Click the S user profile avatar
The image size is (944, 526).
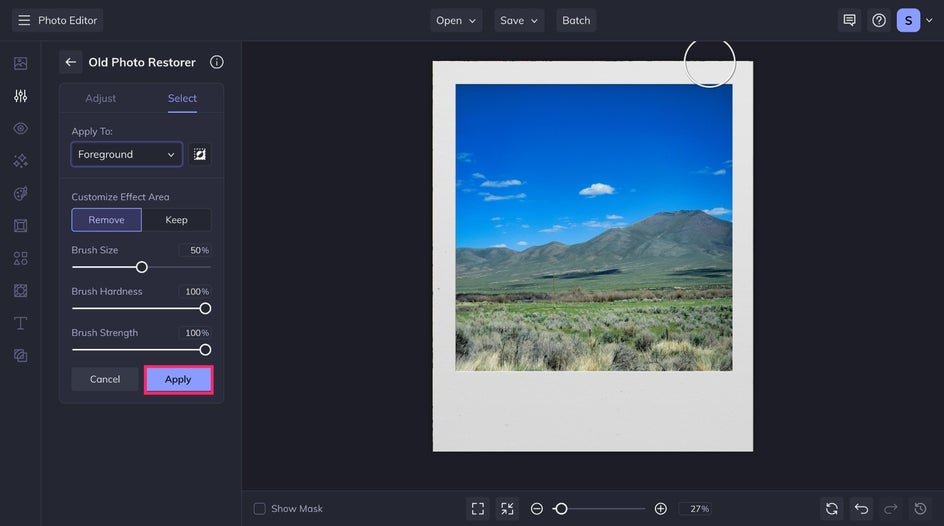pyautogui.click(x=908, y=20)
